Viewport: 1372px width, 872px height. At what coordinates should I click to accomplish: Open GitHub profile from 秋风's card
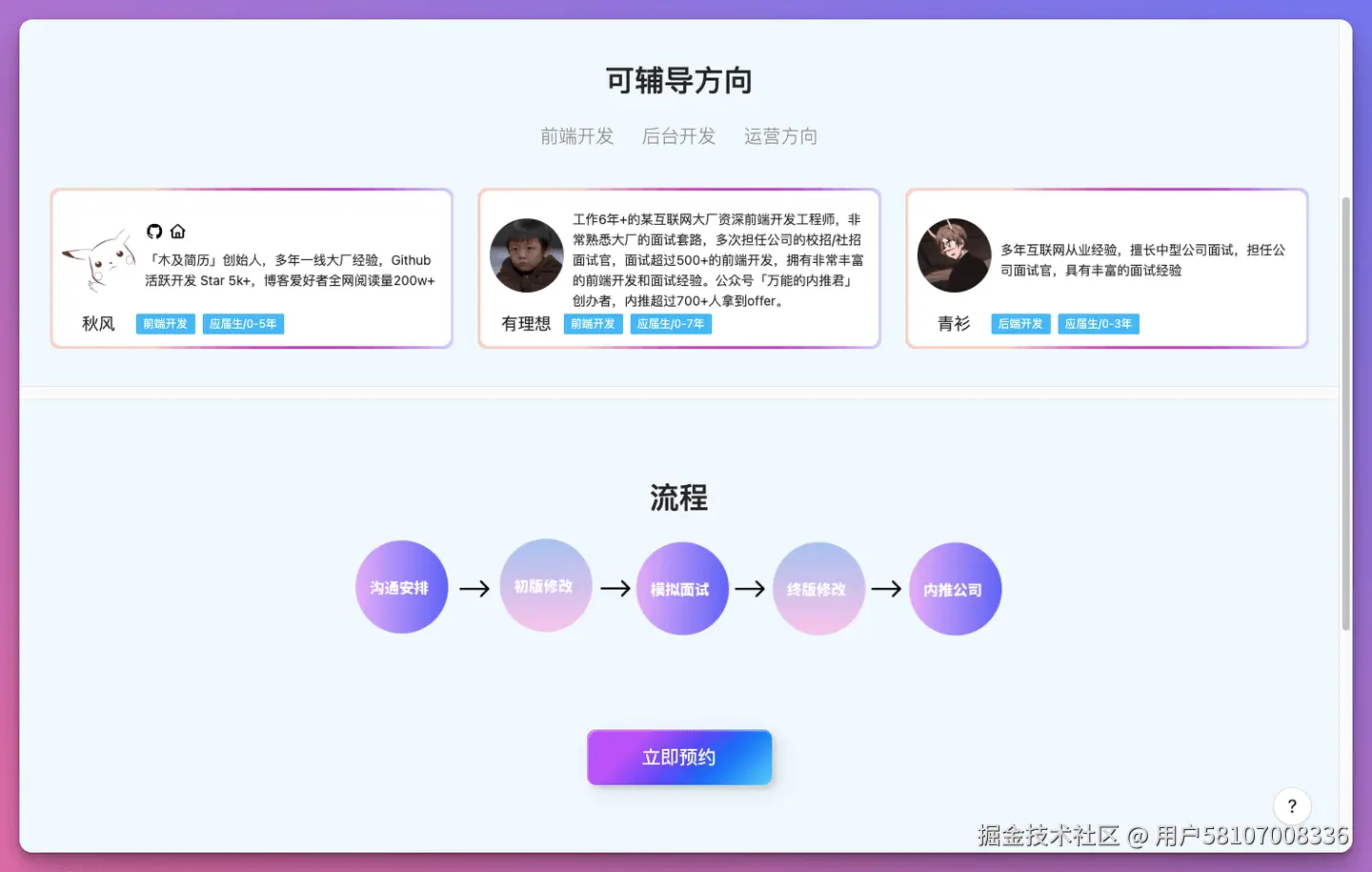(x=153, y=231)
